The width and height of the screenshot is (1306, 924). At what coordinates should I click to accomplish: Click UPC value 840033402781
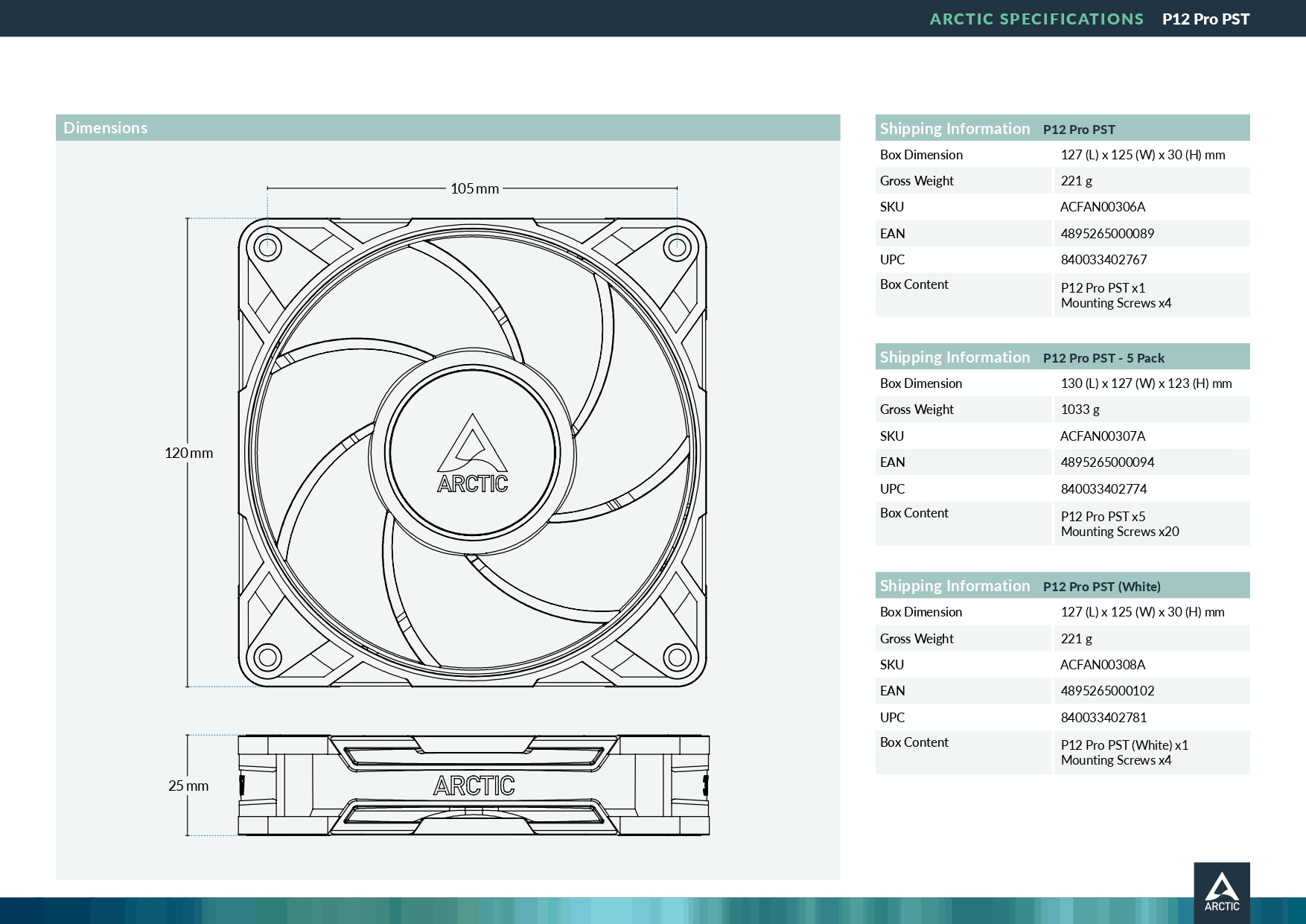tap(1103, 718)
